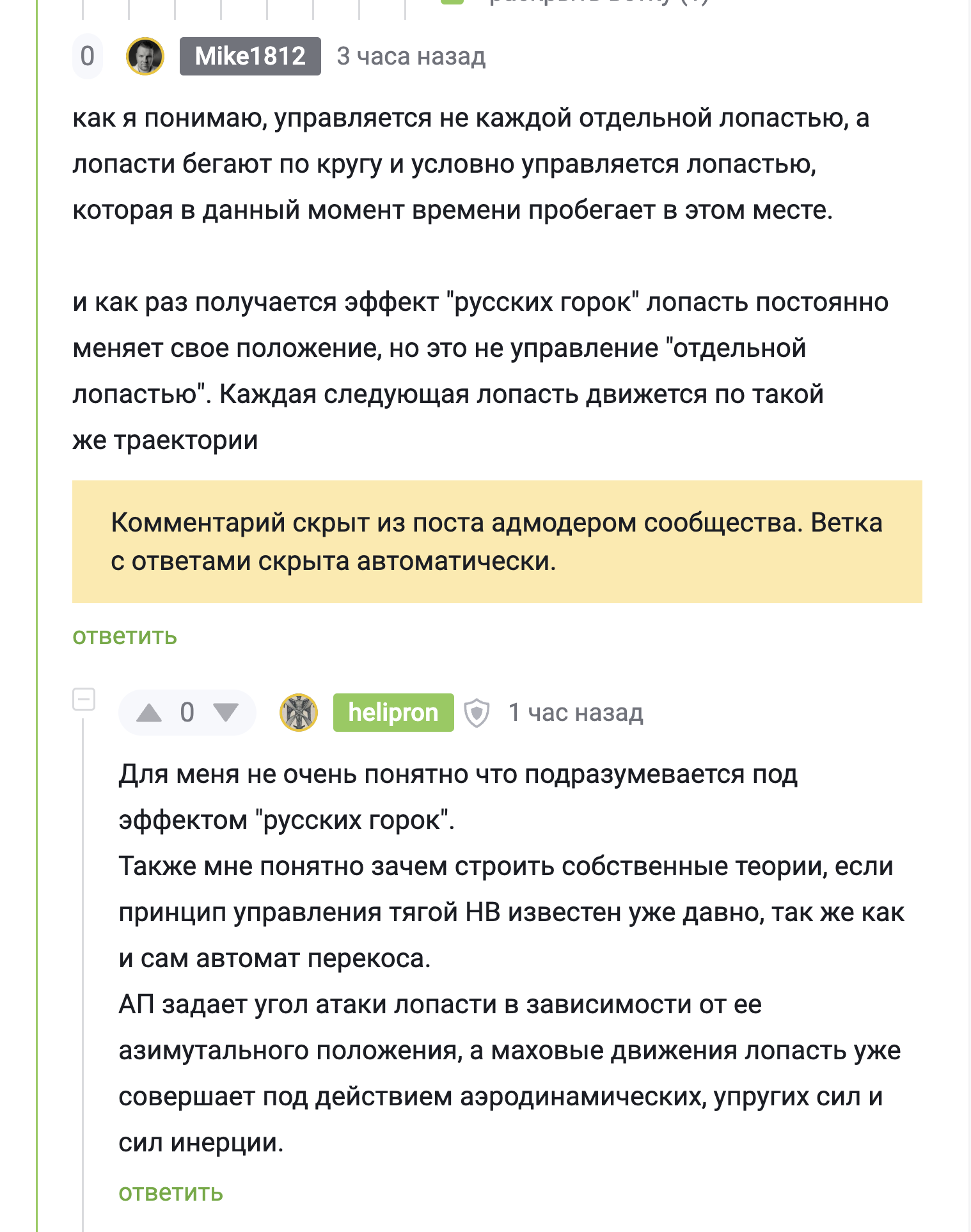This screenshot has width=971, height=1232.
Task: Click the vote score between helipron's arrows
Action: coord(187,713)
